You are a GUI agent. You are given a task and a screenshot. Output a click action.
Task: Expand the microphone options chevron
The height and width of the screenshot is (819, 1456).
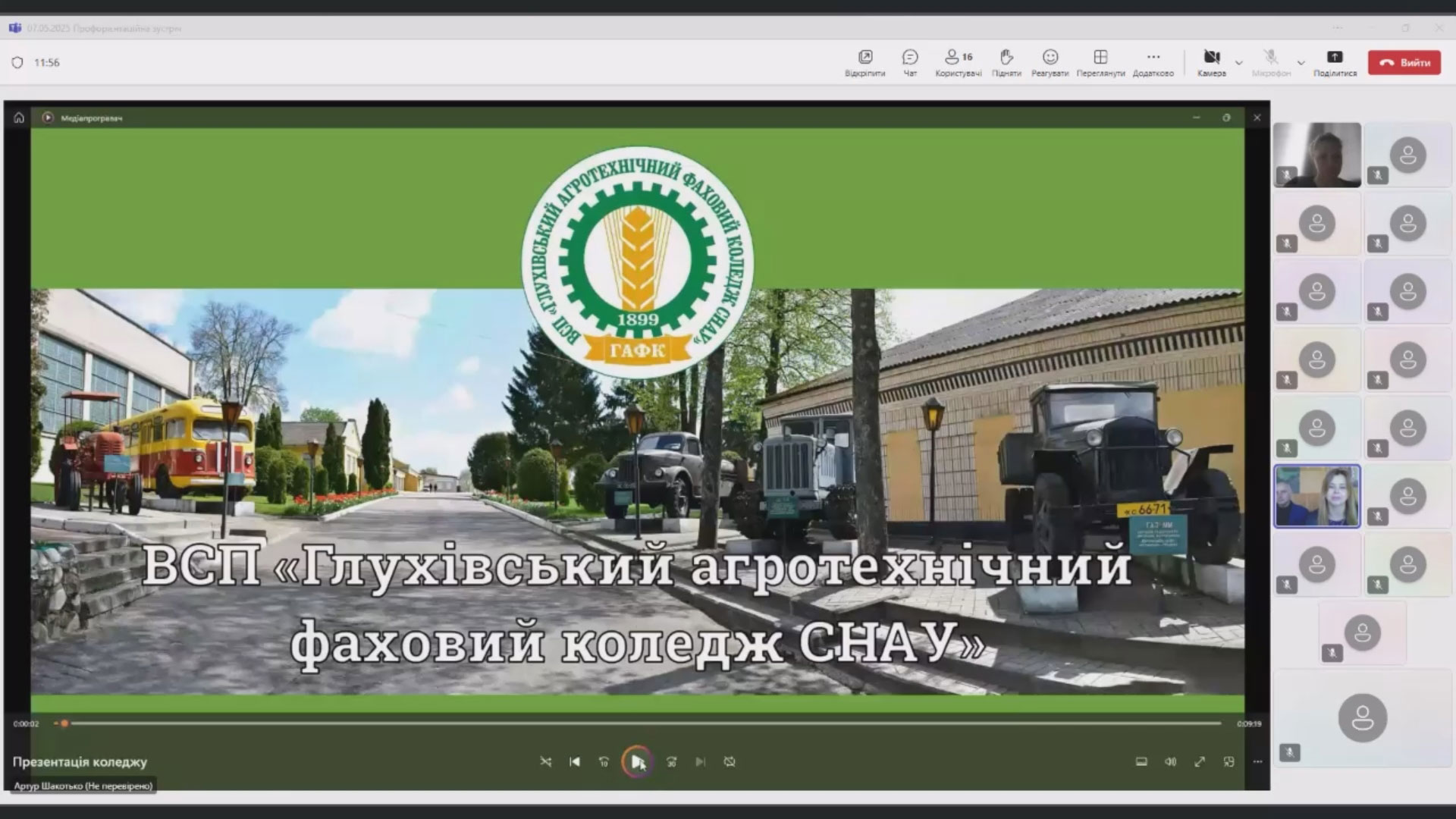(x=1301, y=63)
